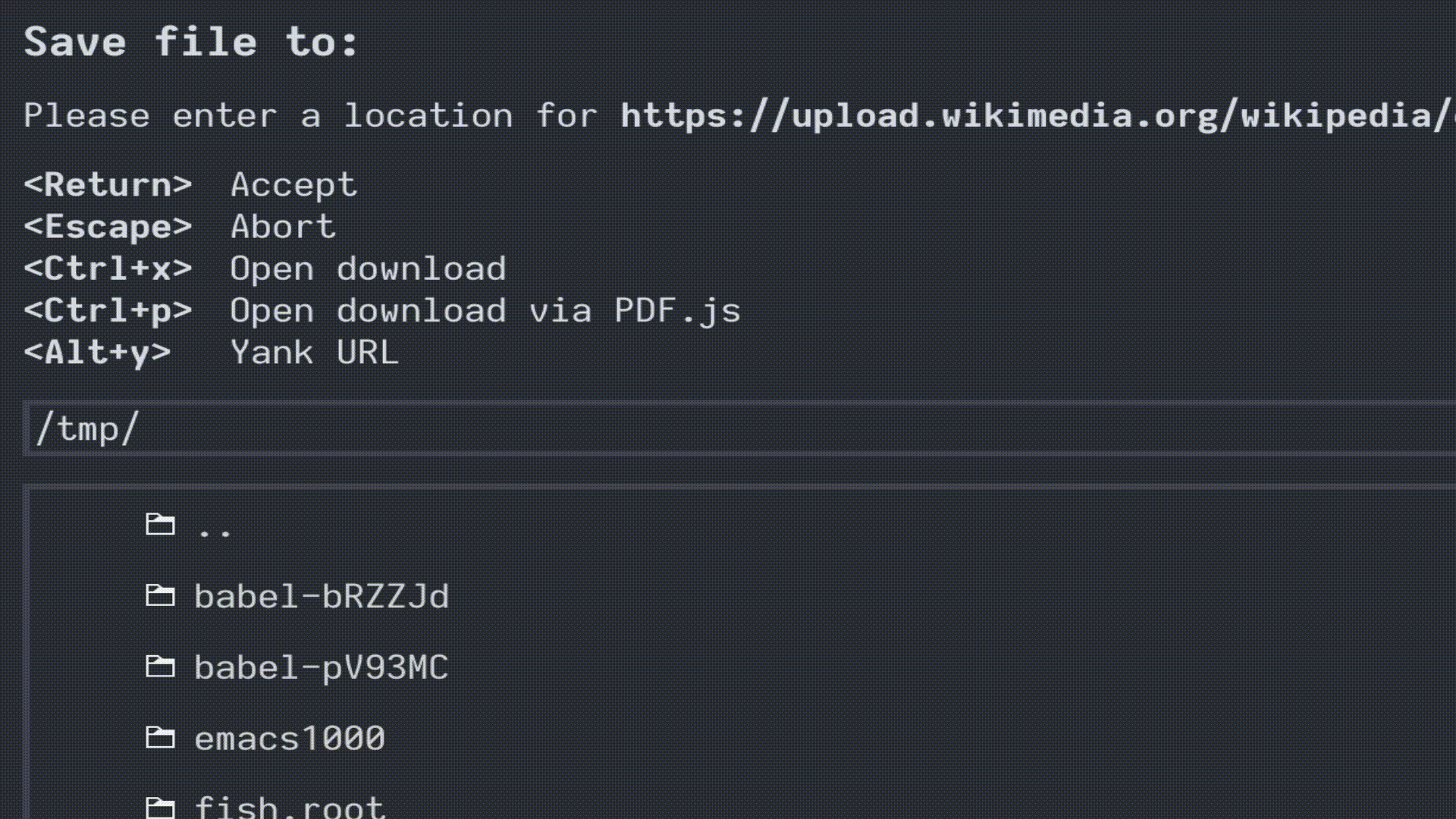Click the Open download via PDF.js action
1456x819 pixels.
pyautogui.click(x=486, y=310)
